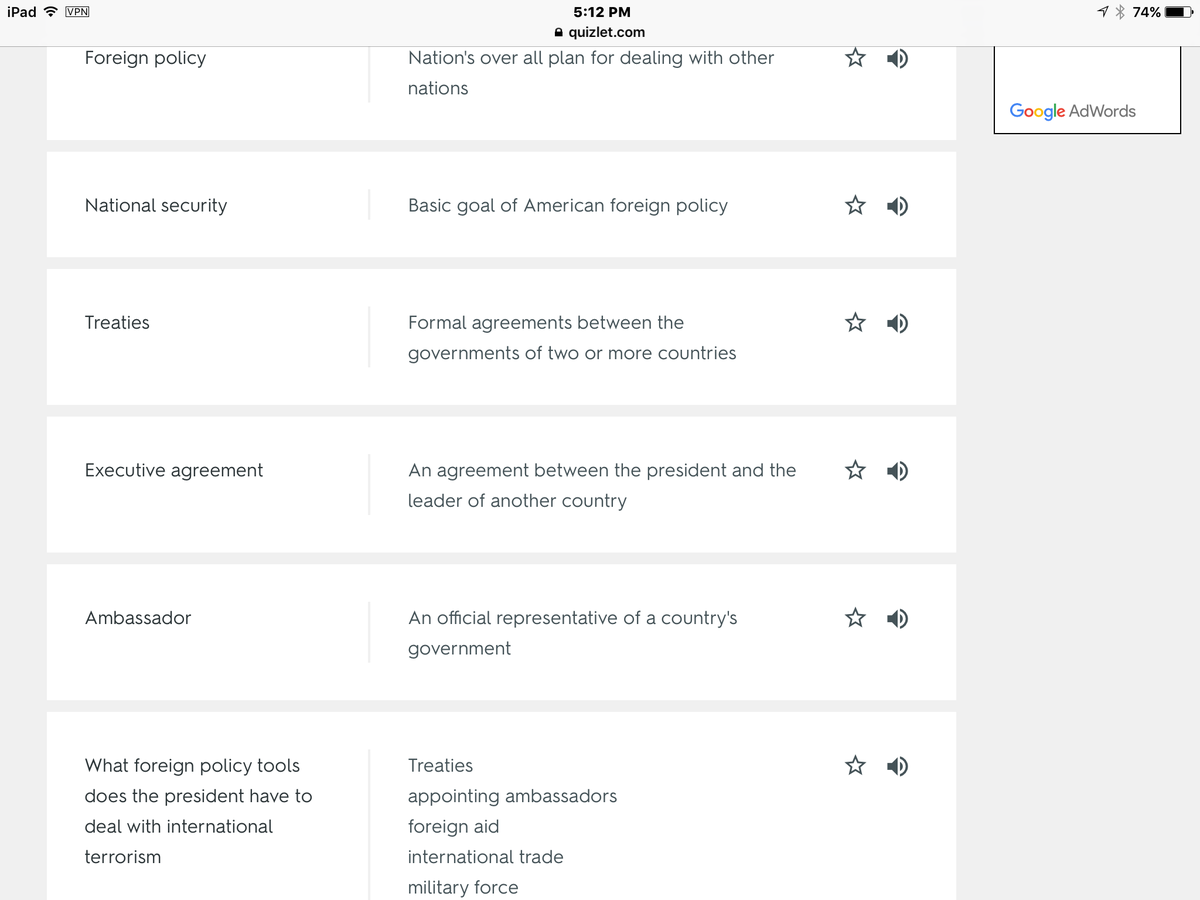Viewport: 1200px width, 900px height.
Task: Play audio for Foreign policy card
Action: point(898,58)
